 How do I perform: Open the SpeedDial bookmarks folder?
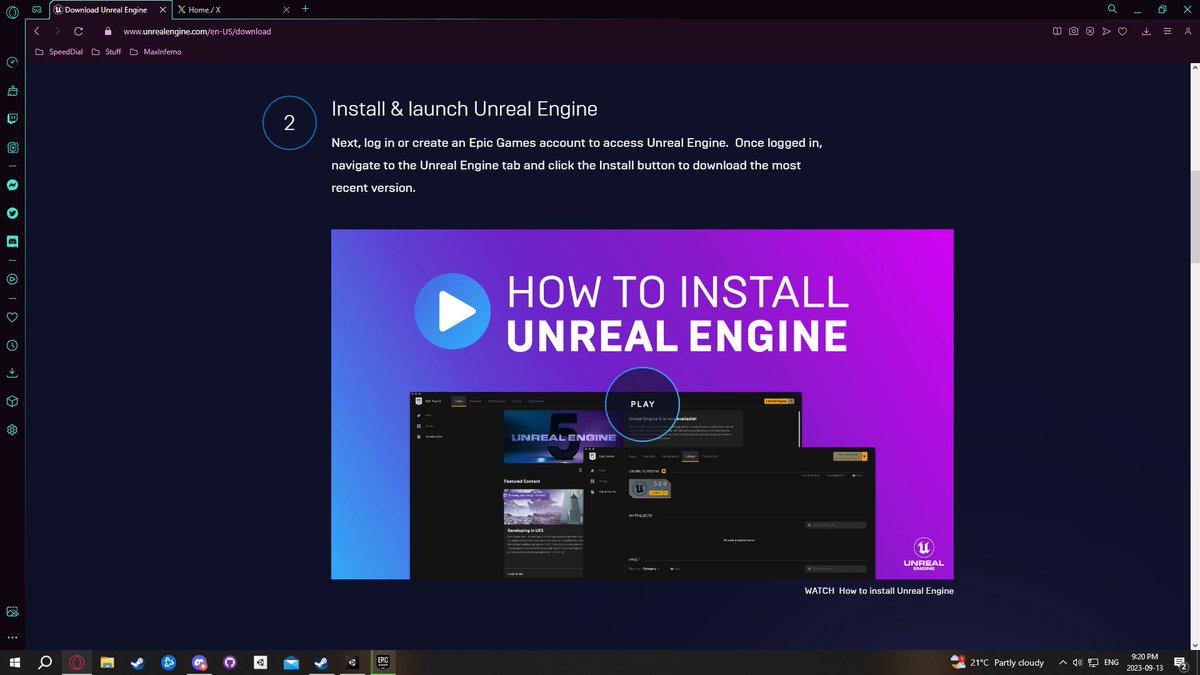[x=59, y=51]
